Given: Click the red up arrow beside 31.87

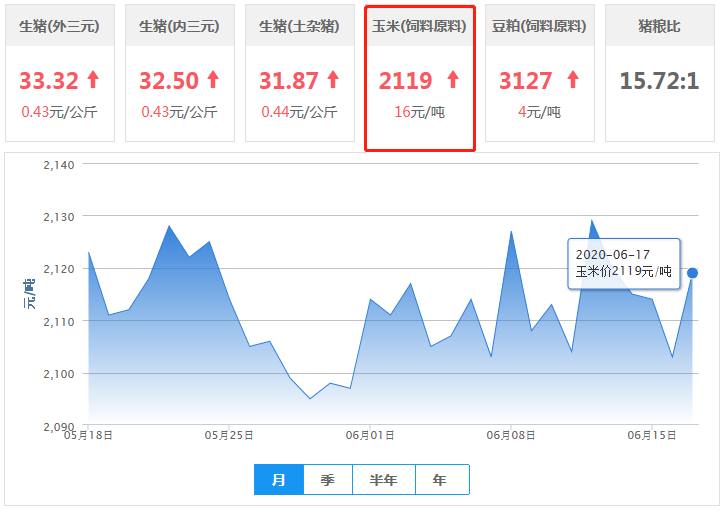Looking at the screenshot, I should tap(333, 80).
